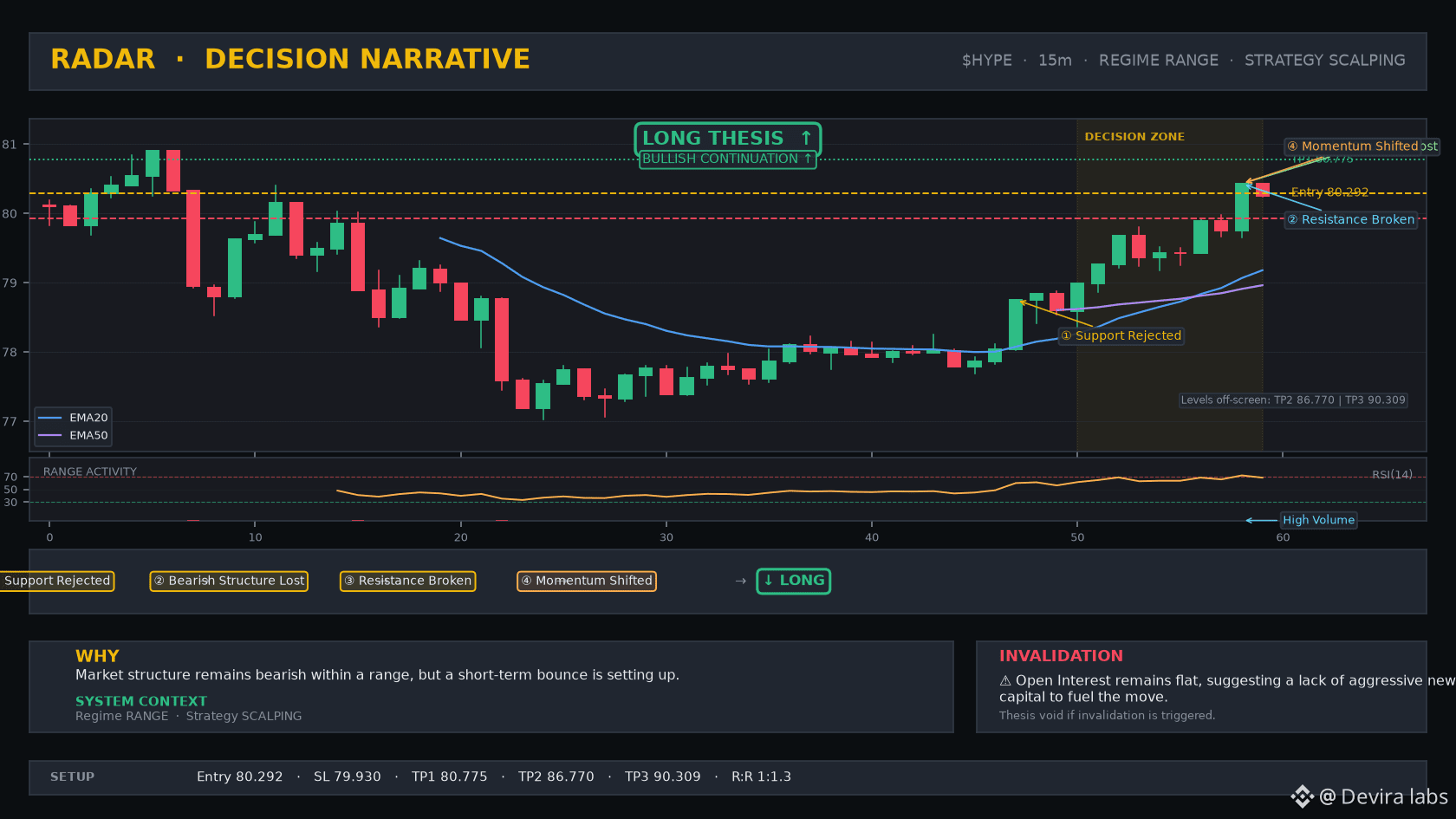Click SL 79.930 in the setup bar
1456x819 pixels.
348,777
